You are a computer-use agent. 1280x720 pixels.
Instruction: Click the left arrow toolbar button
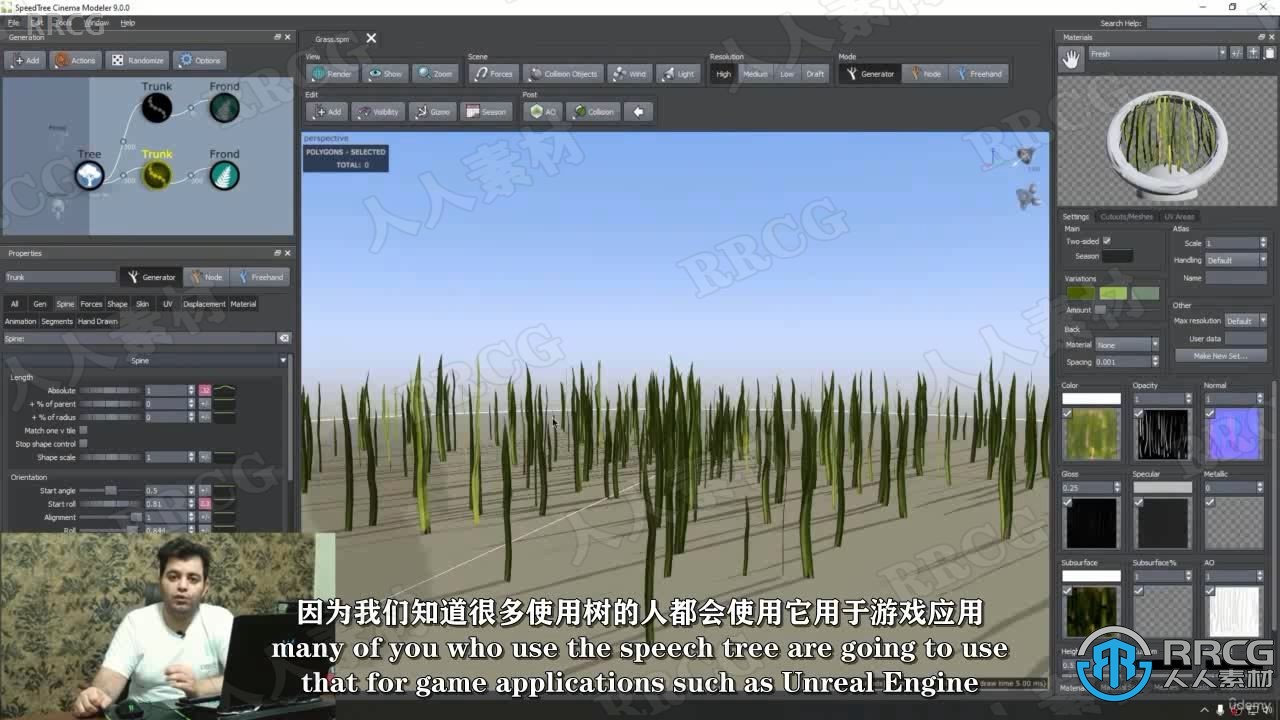[x=638, y=112]
